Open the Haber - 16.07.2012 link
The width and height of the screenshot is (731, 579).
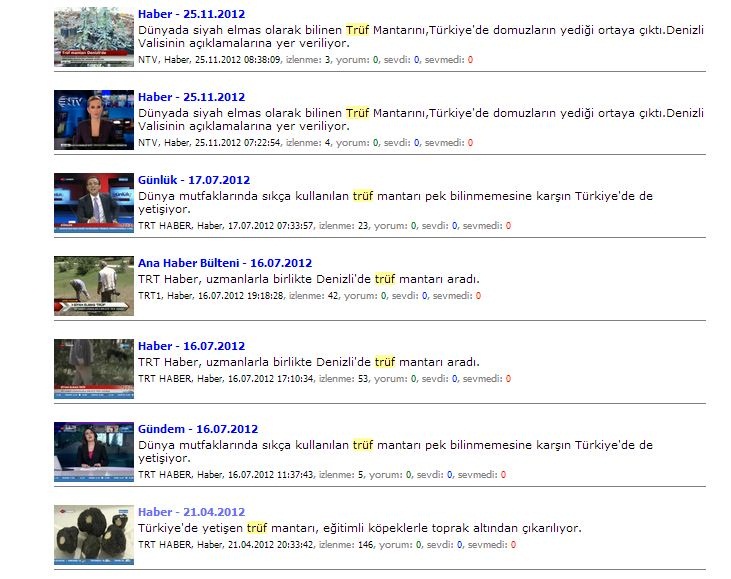tap(191, 346)
